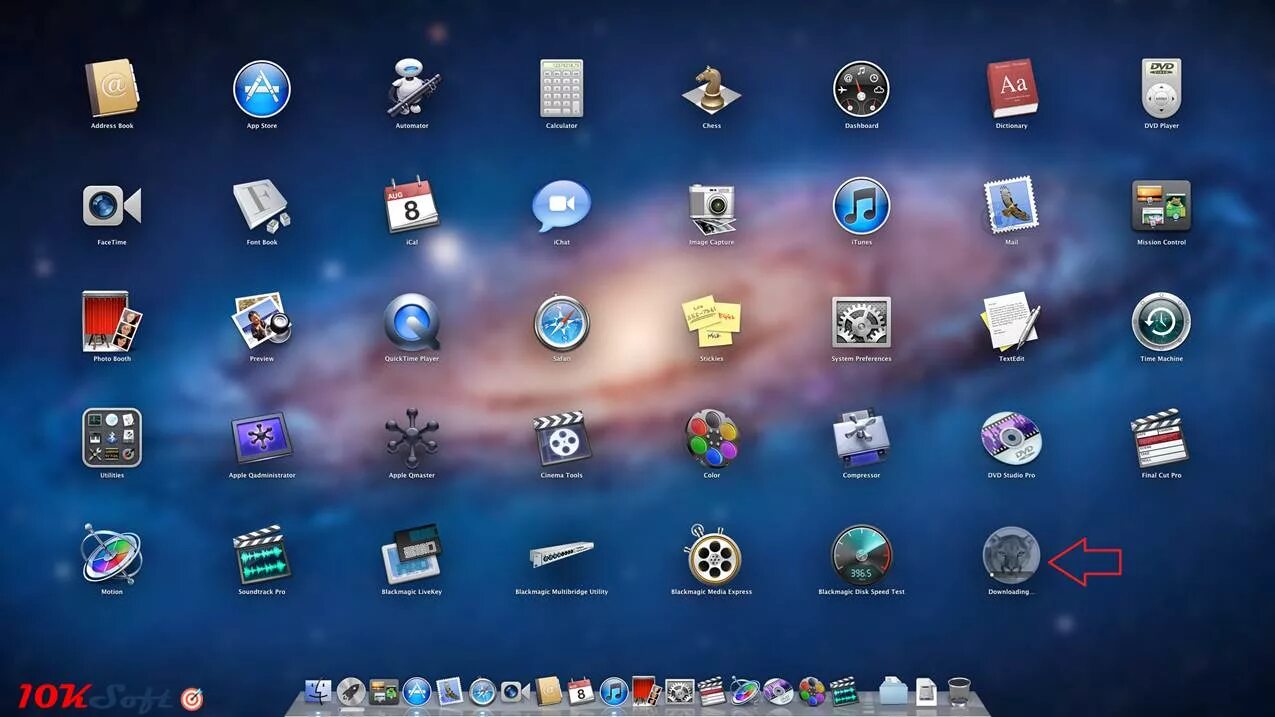Image resolution: width=1275 pixels, height=717 pixels.
Task: Launch Final Cut Pro from the Launchpad grid
Action: pyautogui.click(x=1162, y=438)
